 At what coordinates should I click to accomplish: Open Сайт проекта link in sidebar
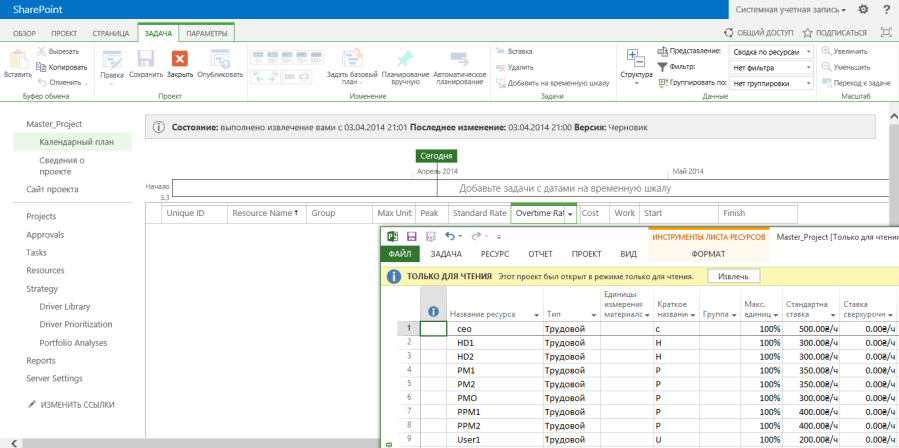[52, 189]
